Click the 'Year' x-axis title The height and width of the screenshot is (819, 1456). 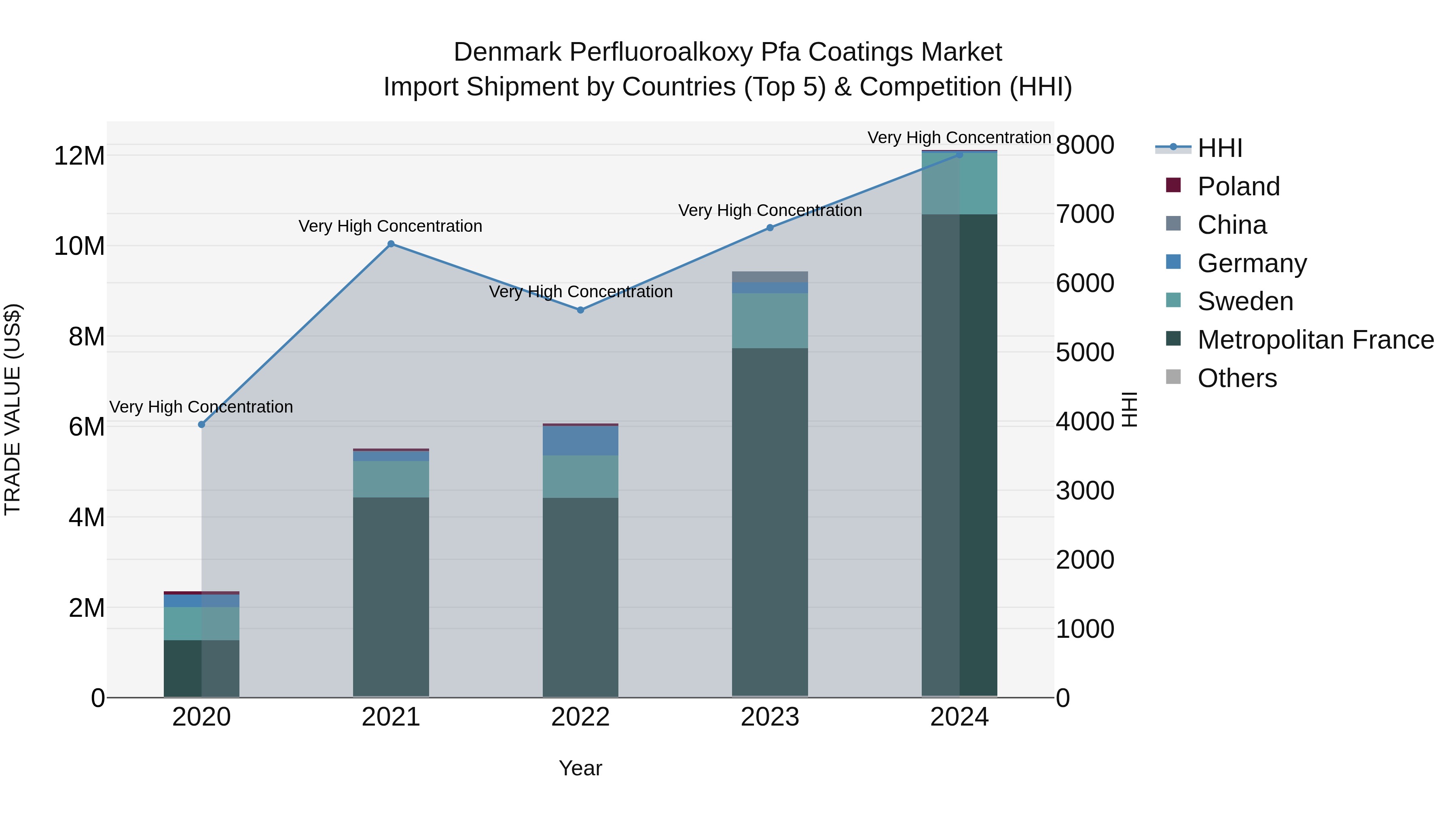[x=580, y=769]
